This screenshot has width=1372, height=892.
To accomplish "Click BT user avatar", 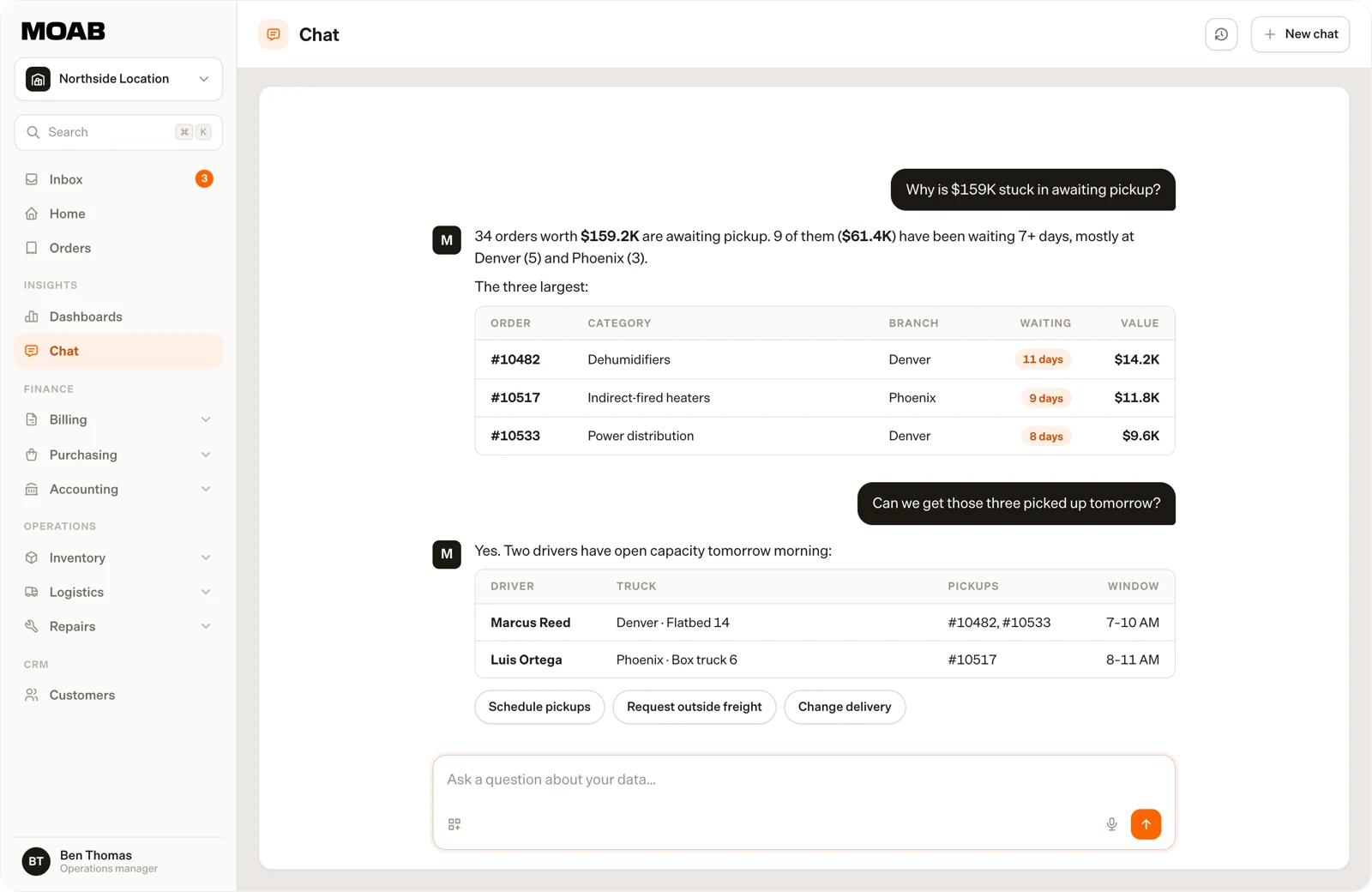I will coord(36,861).
